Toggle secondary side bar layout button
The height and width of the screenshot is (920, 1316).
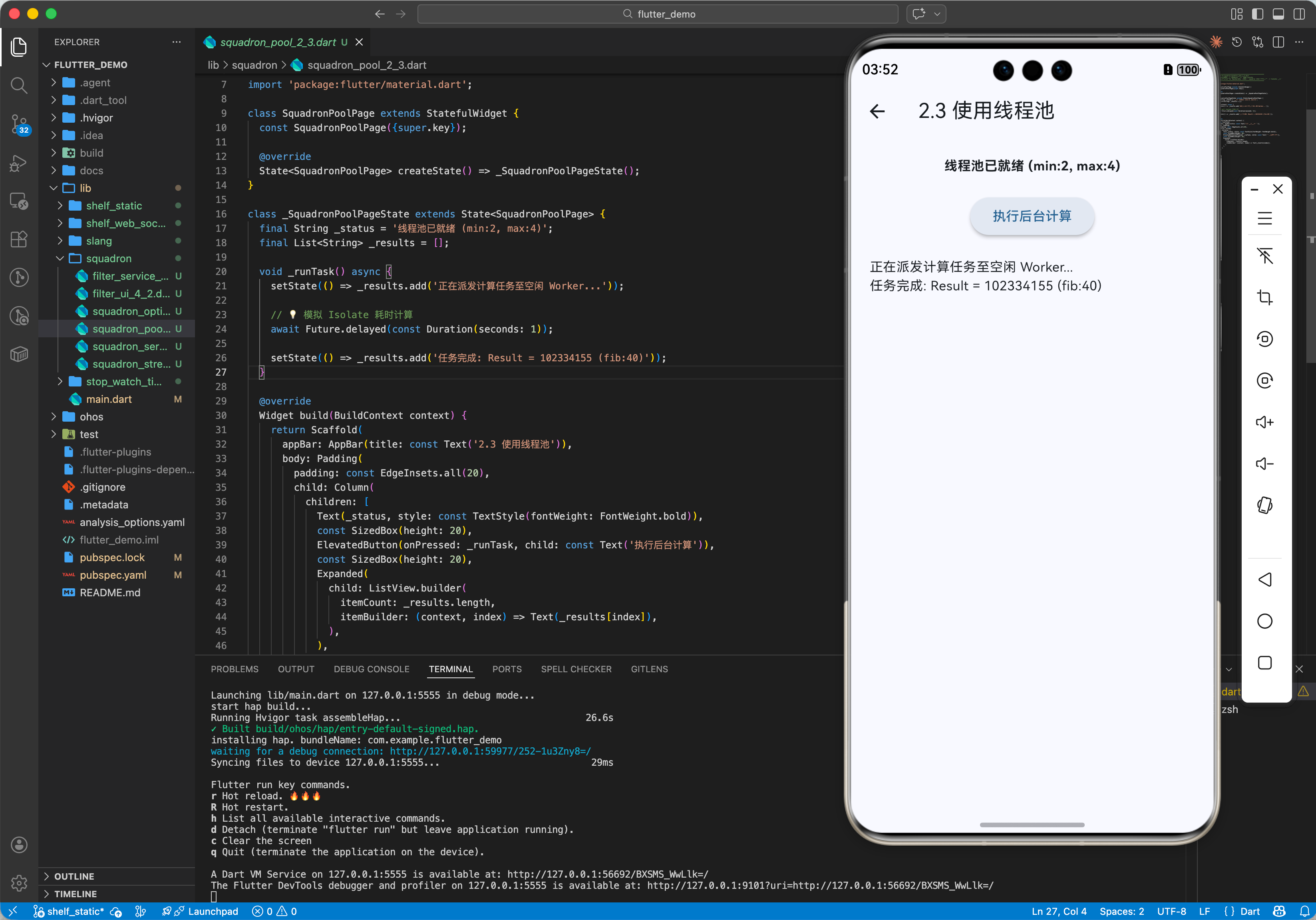(1299, 14)
